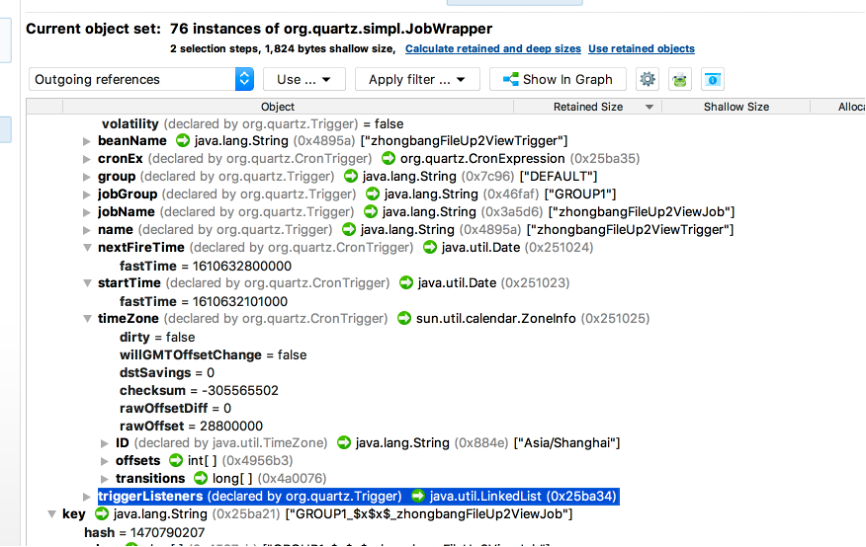Click reference arrow icon in offsets row
866x547 pixels.
coord(176,460)
